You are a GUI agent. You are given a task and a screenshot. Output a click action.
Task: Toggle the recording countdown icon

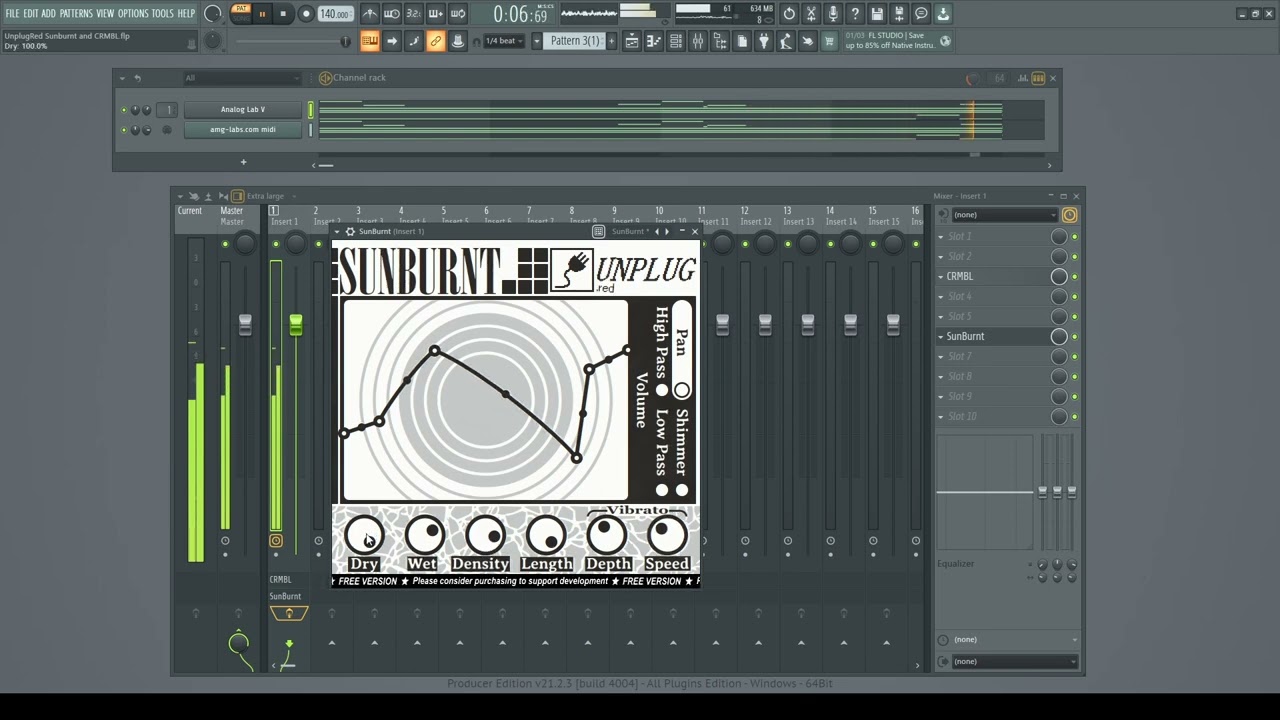(414, 14)
